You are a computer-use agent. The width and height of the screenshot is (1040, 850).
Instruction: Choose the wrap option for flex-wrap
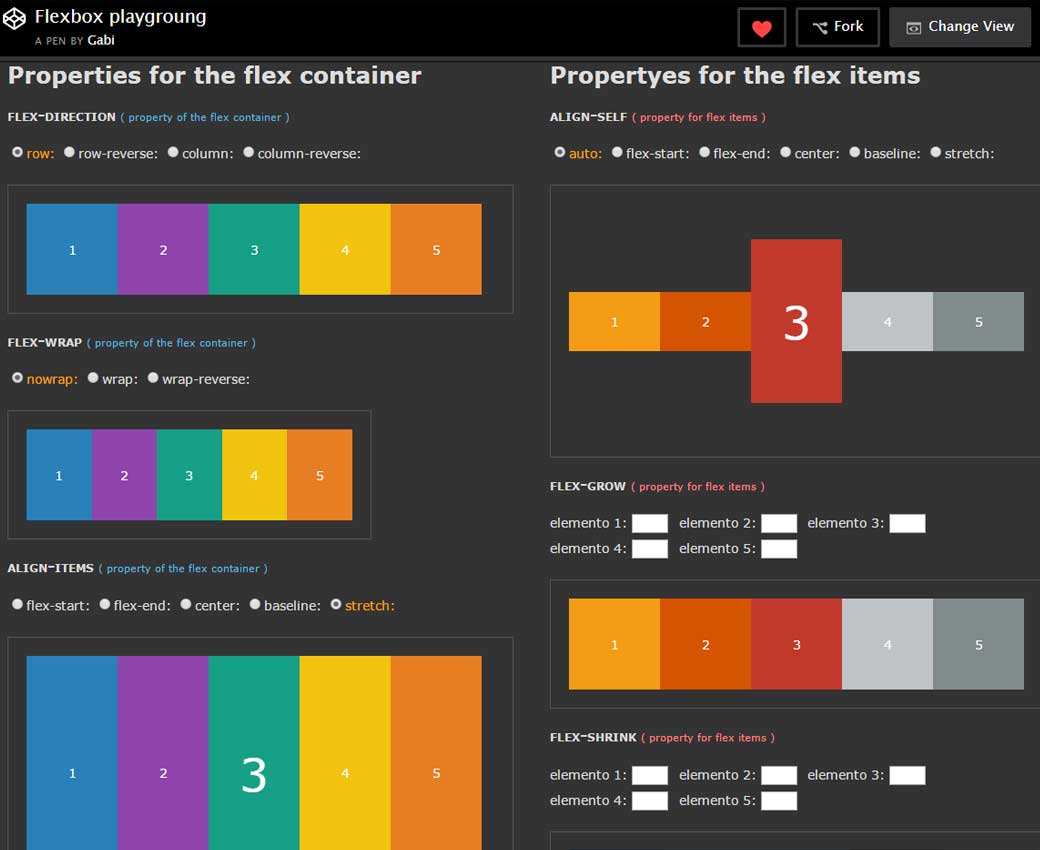click(93, 379)
